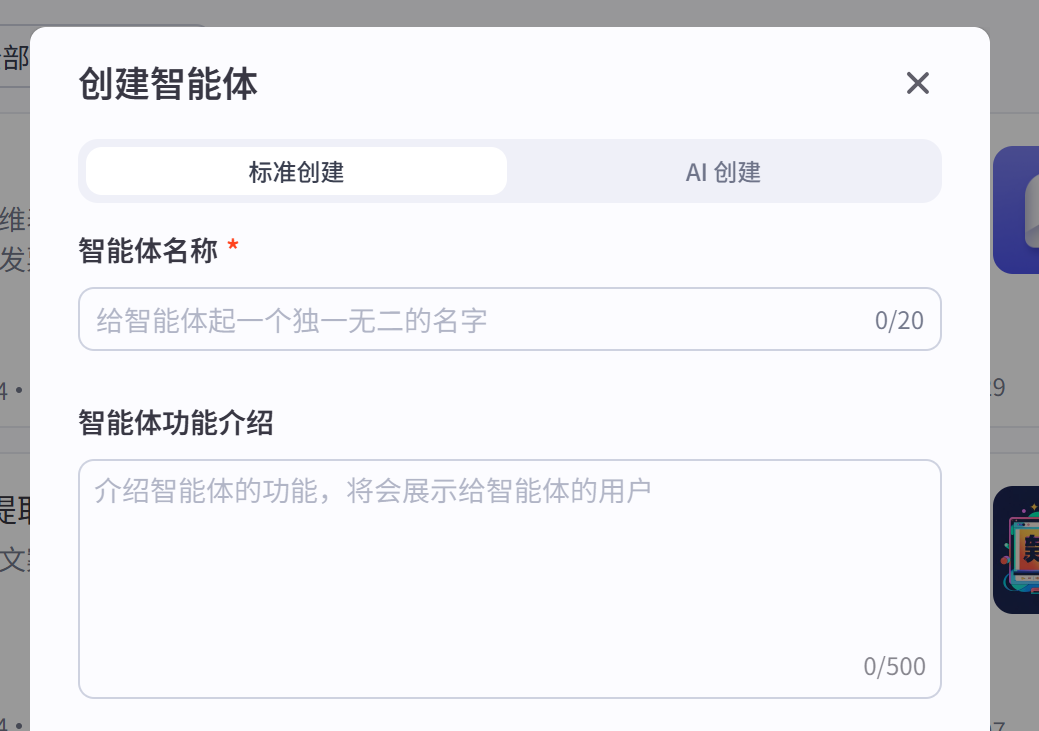Click the 0/500 character counter

tap(895, 666)
